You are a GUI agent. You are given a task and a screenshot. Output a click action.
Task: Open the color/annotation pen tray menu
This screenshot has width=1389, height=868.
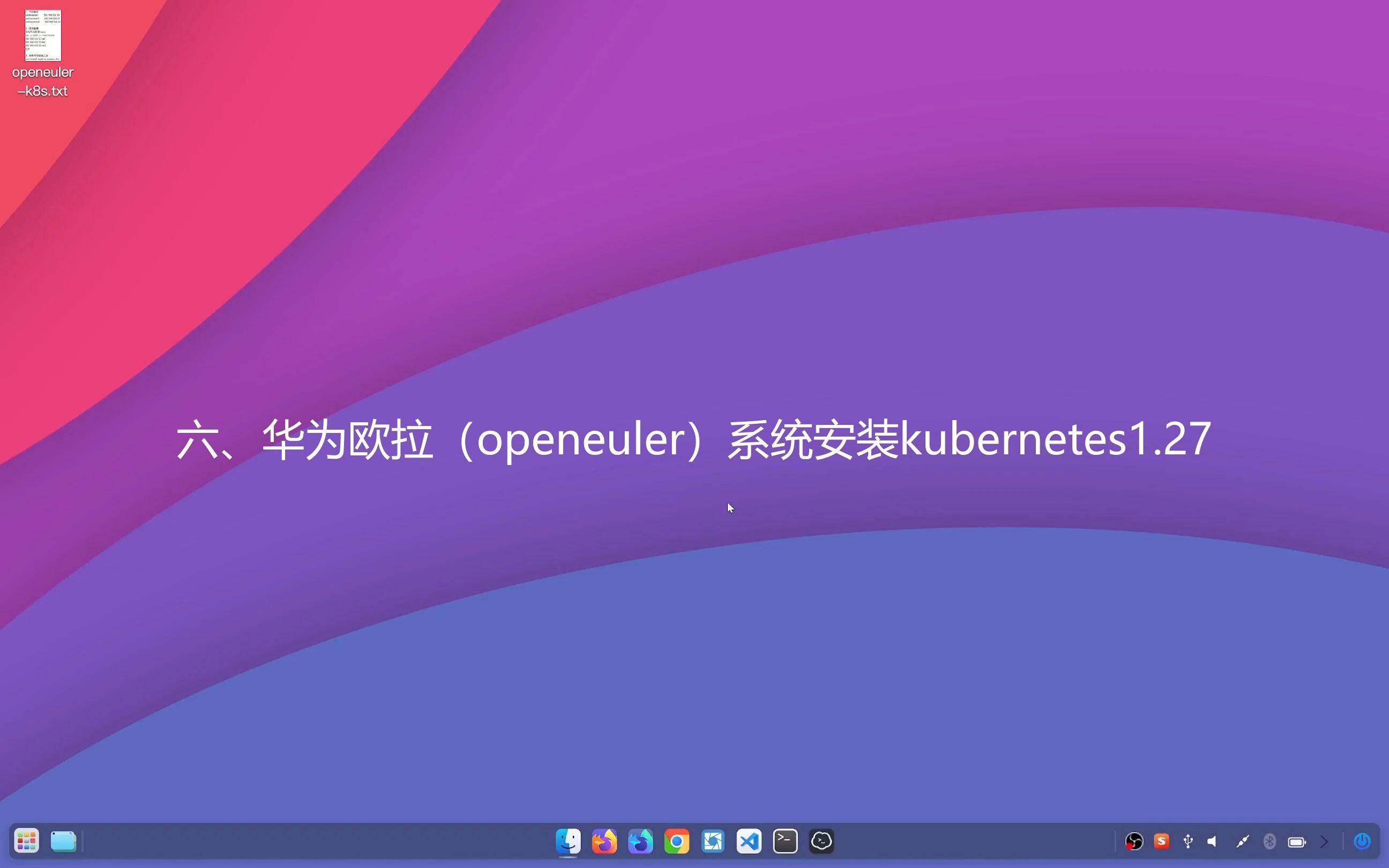[x=1243, y=841]
